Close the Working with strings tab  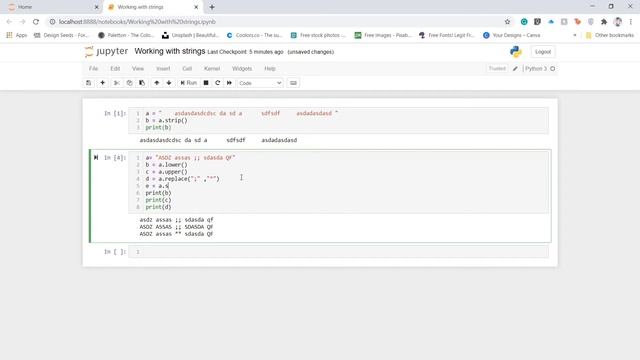196,7
